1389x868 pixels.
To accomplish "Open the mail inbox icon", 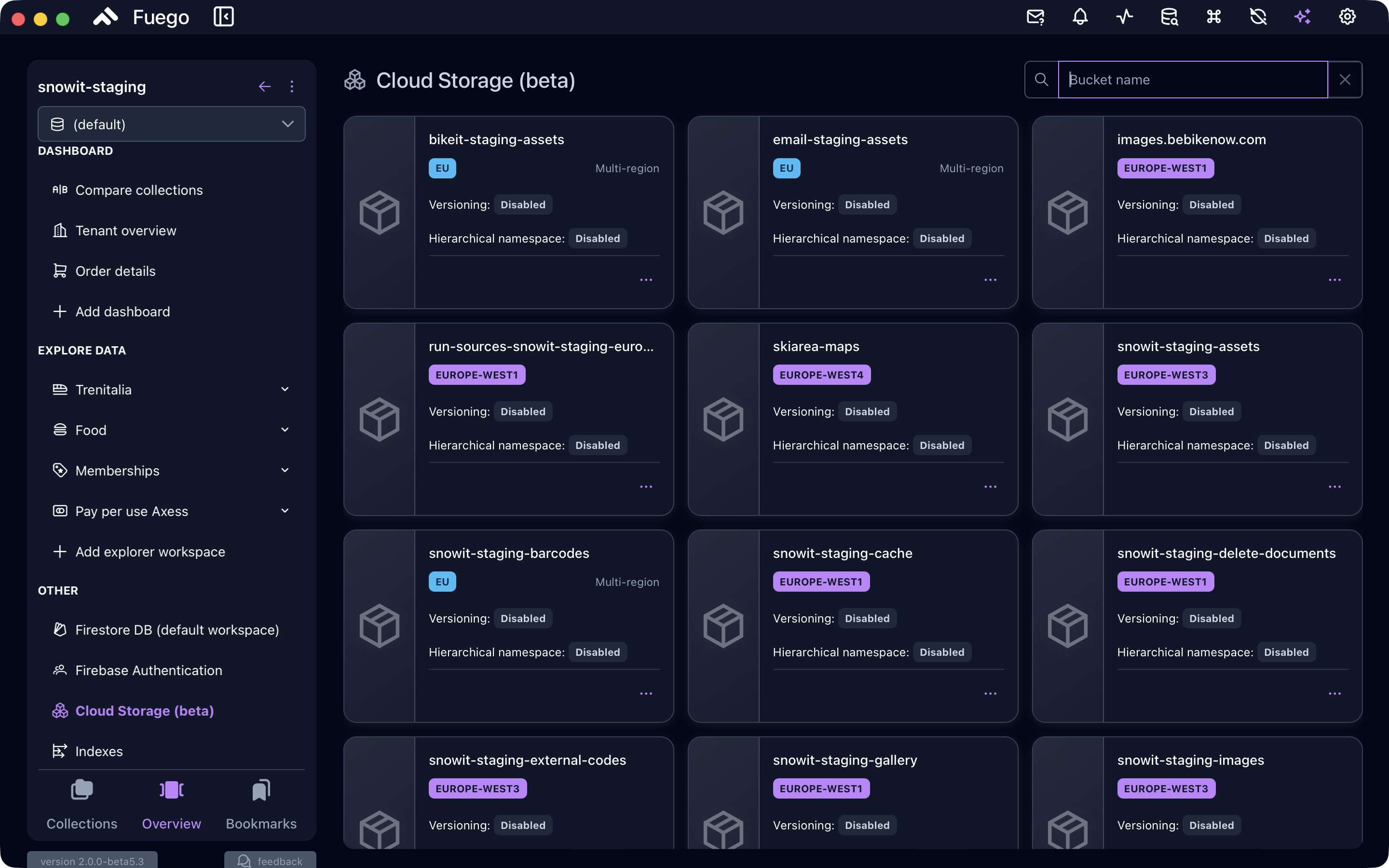I will point(1035,17).
